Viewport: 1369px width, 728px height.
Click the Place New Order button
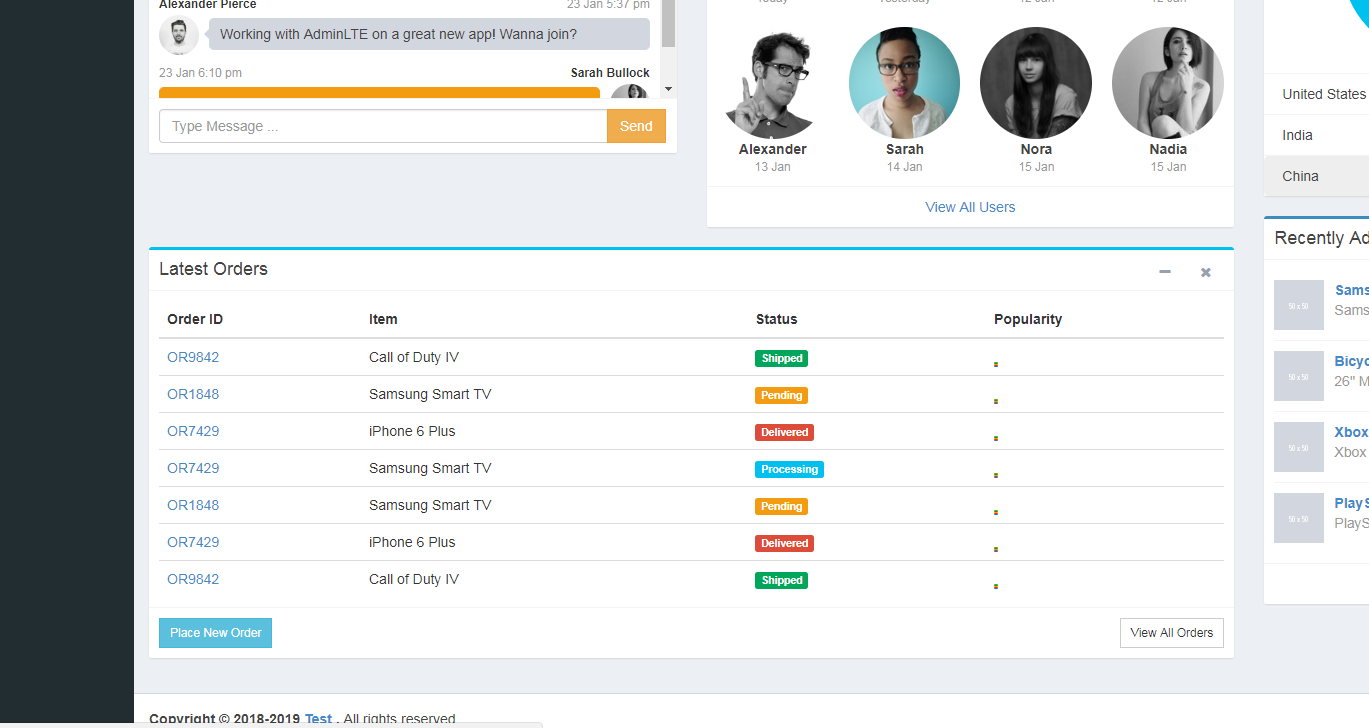tap(215, 632)
